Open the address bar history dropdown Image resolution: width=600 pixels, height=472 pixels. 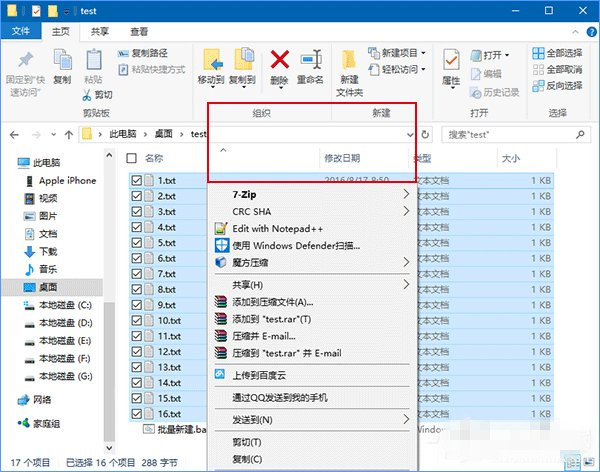click(x=410, y=133)
